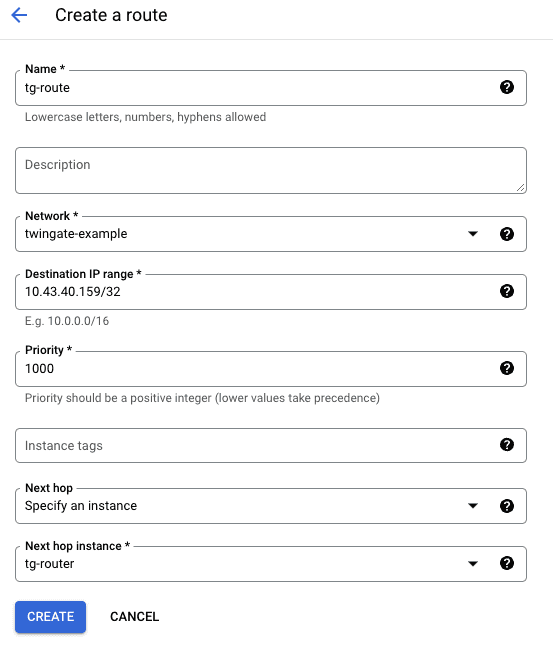
Task: Go back using the blue arrow
Action: point(19,15)
